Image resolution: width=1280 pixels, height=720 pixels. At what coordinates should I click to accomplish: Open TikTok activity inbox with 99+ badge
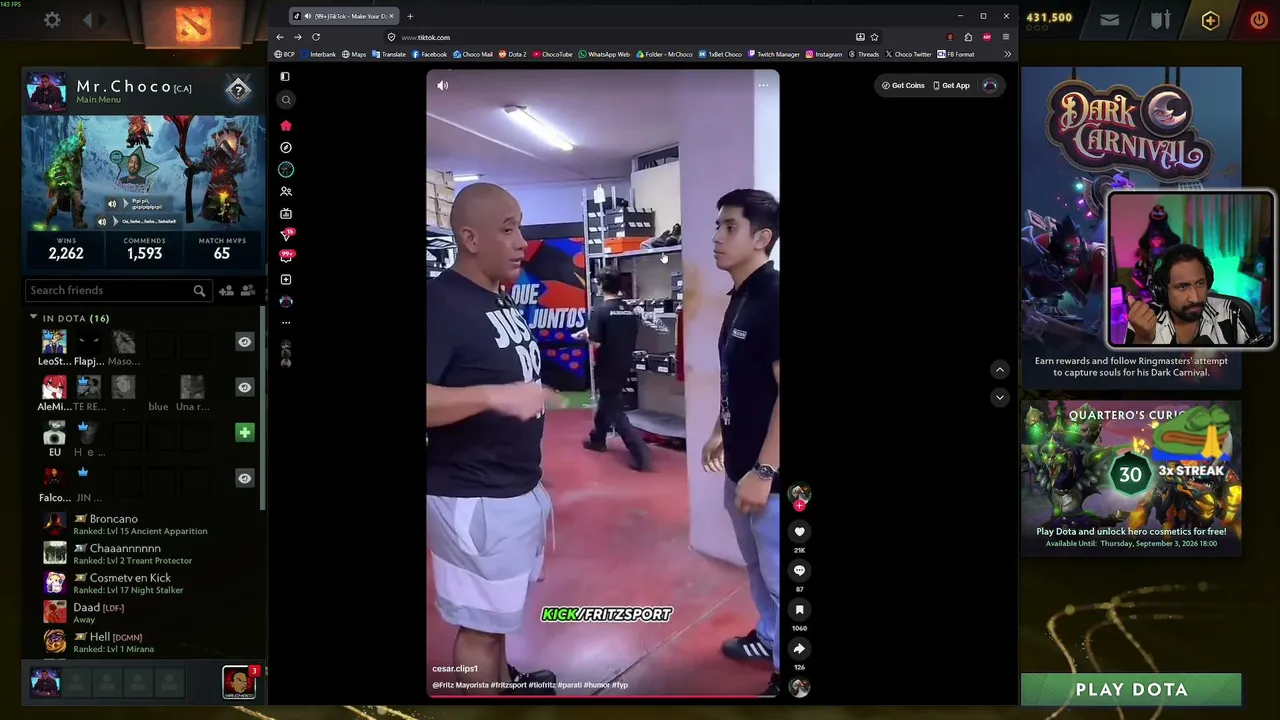pyautogui.click(x=287, y=257)
